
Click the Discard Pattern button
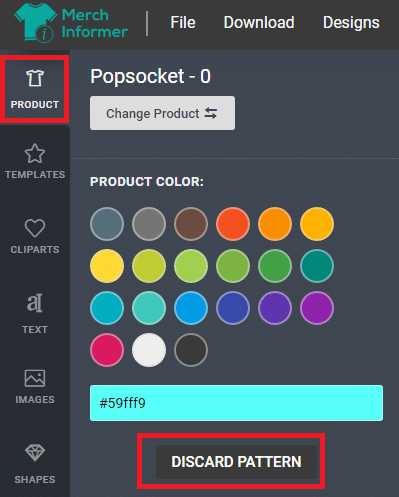tap(236, 462)
